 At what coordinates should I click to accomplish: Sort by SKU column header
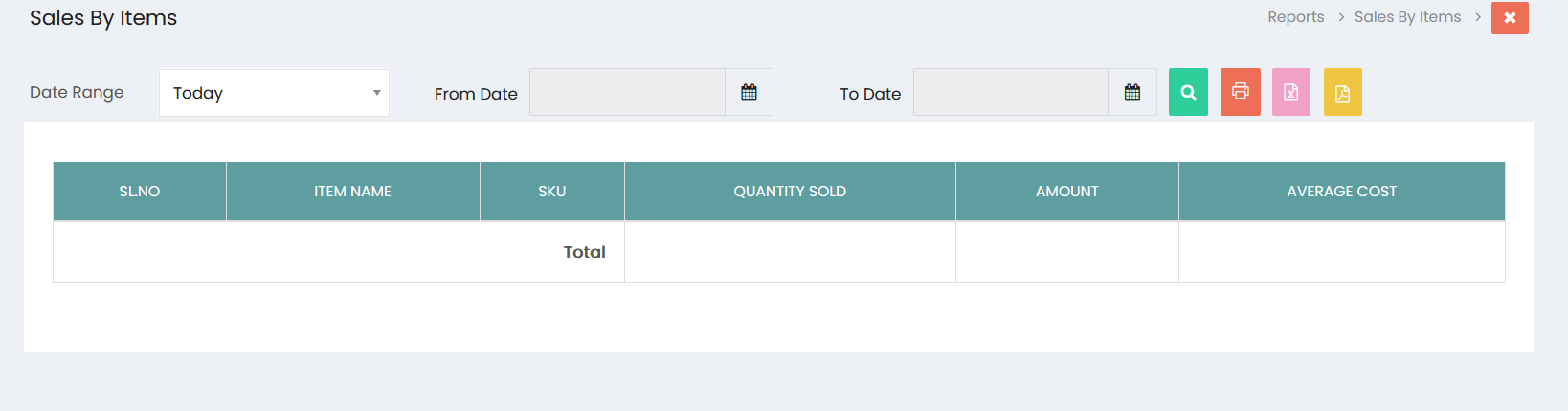coord(552,192)
